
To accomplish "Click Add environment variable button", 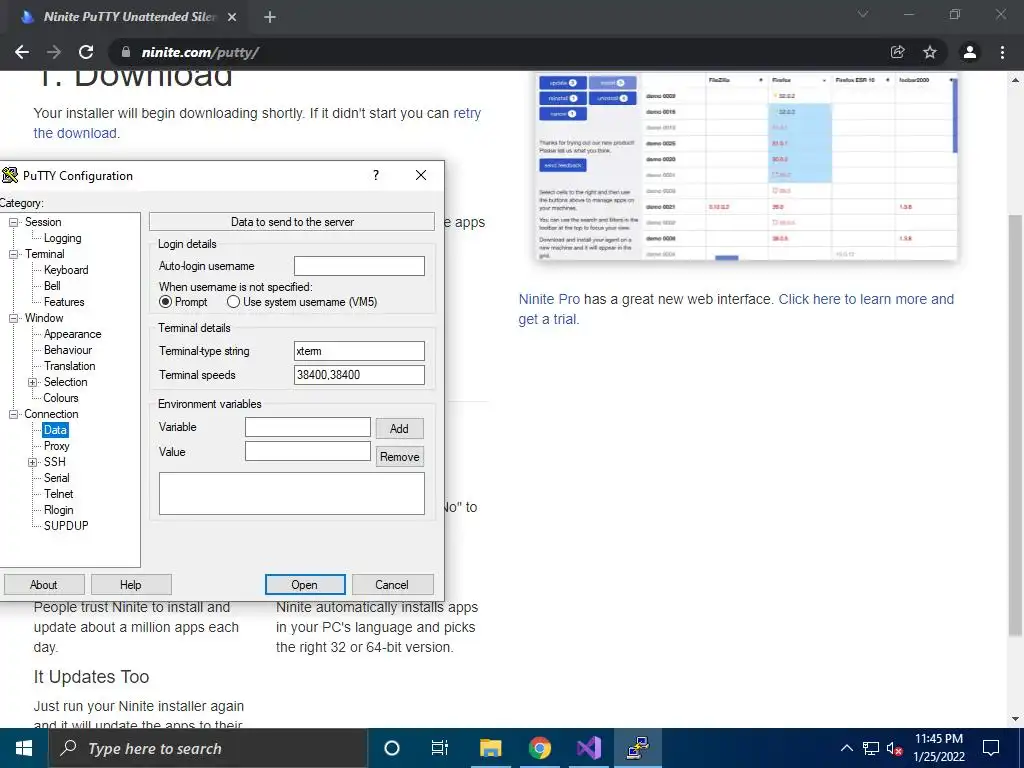I will point(399,428).
